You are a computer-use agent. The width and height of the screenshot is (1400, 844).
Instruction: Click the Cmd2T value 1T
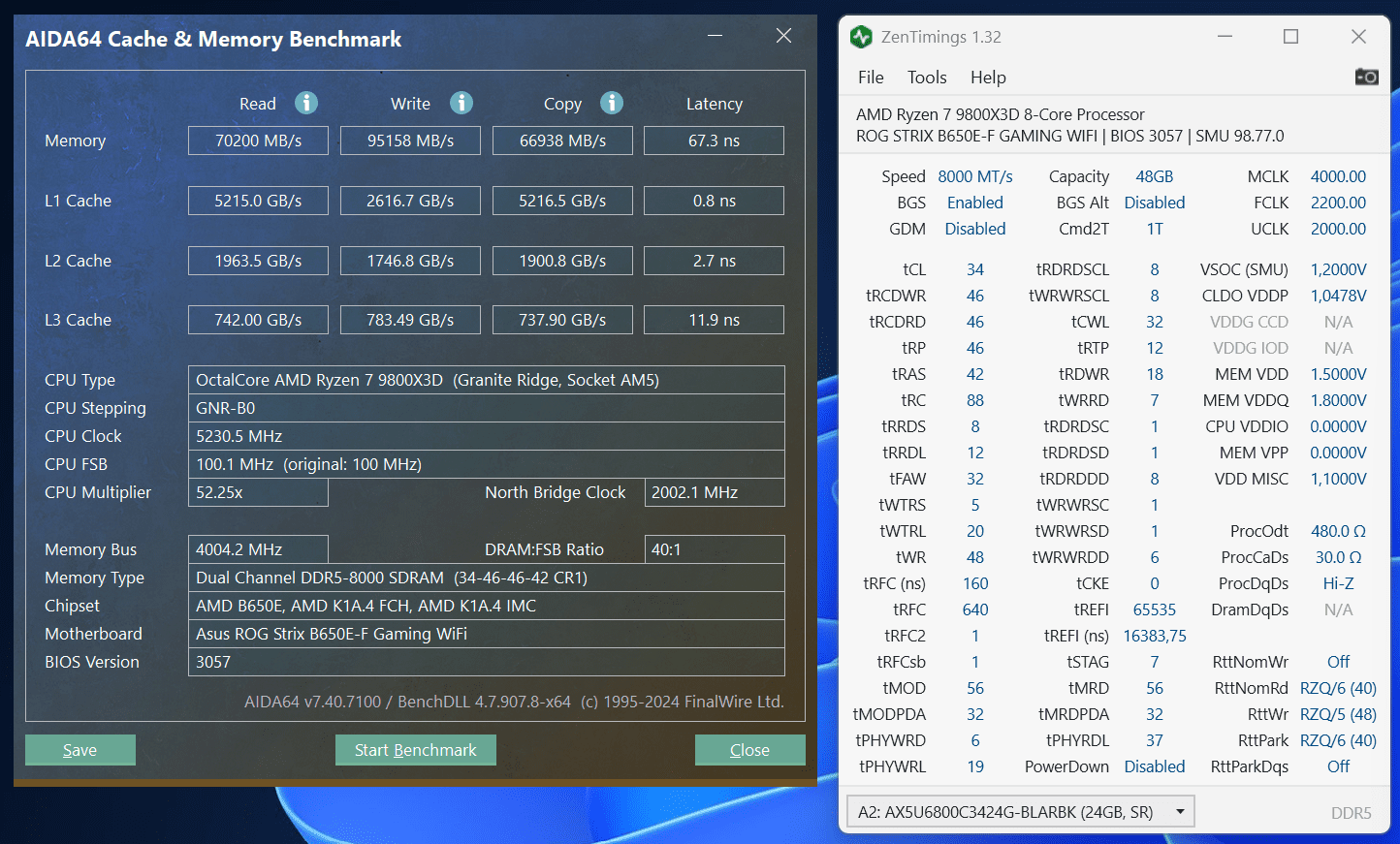1155,229
